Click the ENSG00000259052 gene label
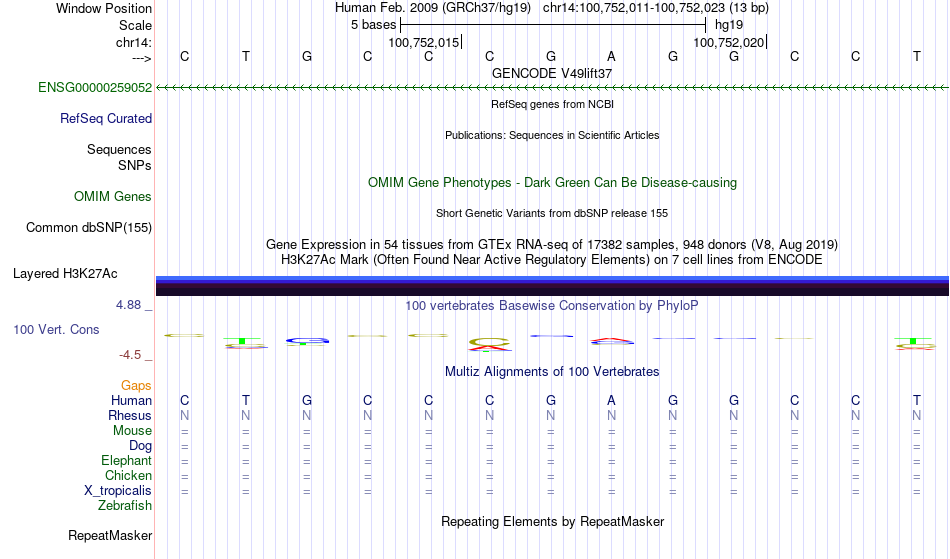Screen dimensions: 950x559 (x=95, y=87)
